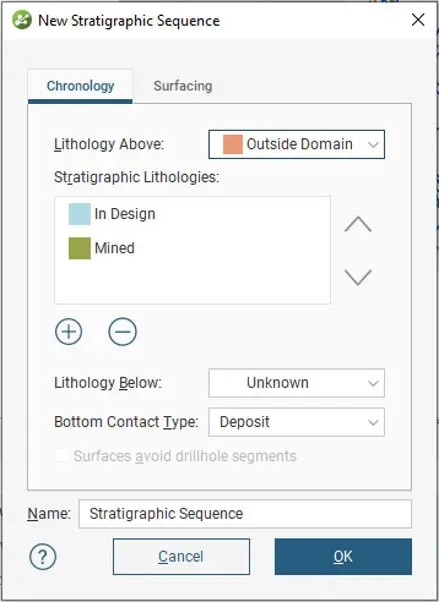Click the Leapfrog application logo icon
The image size is (439, 602).
tap(22, 20)
